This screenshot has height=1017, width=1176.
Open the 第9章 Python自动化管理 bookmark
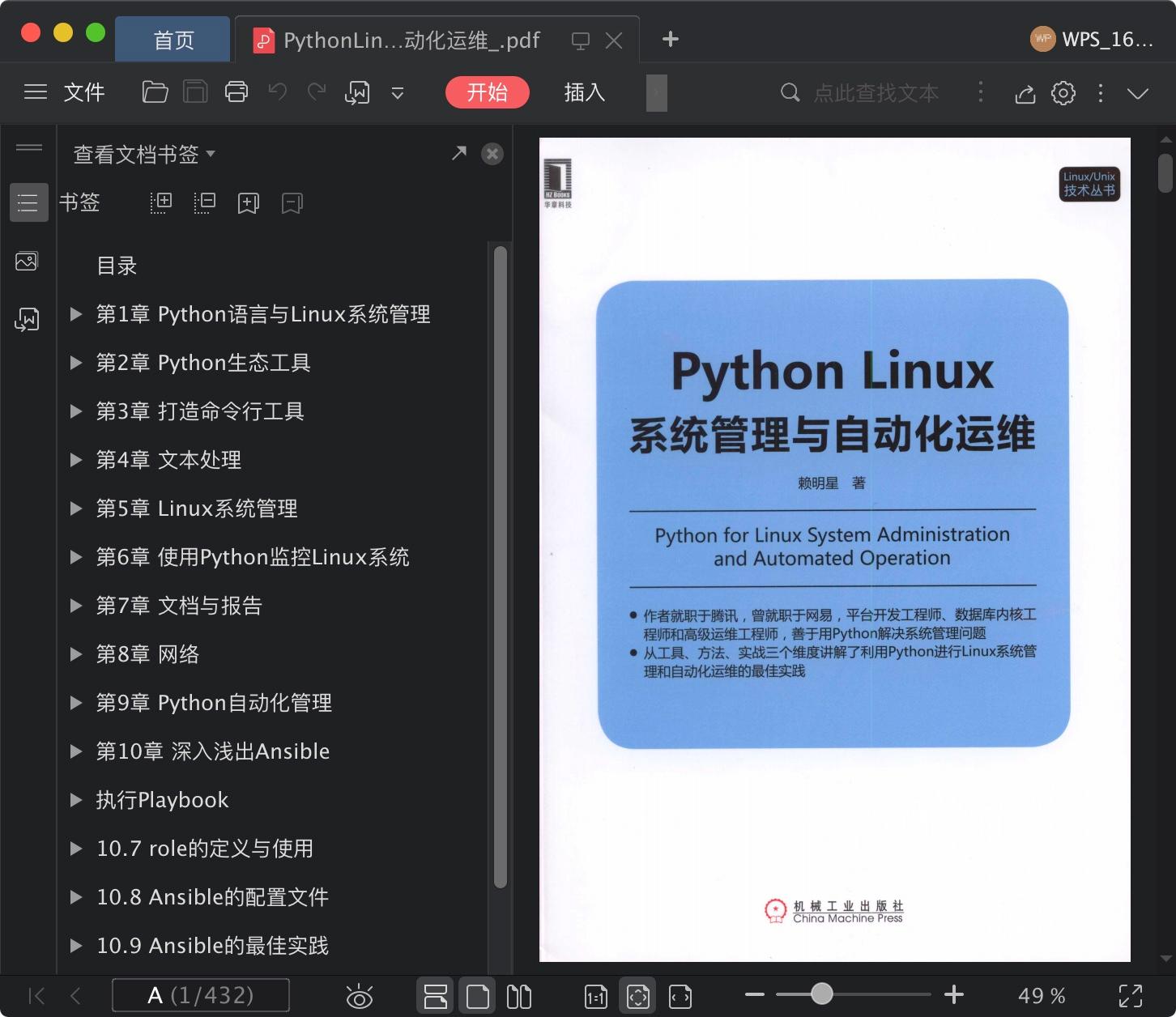(214, 703)
